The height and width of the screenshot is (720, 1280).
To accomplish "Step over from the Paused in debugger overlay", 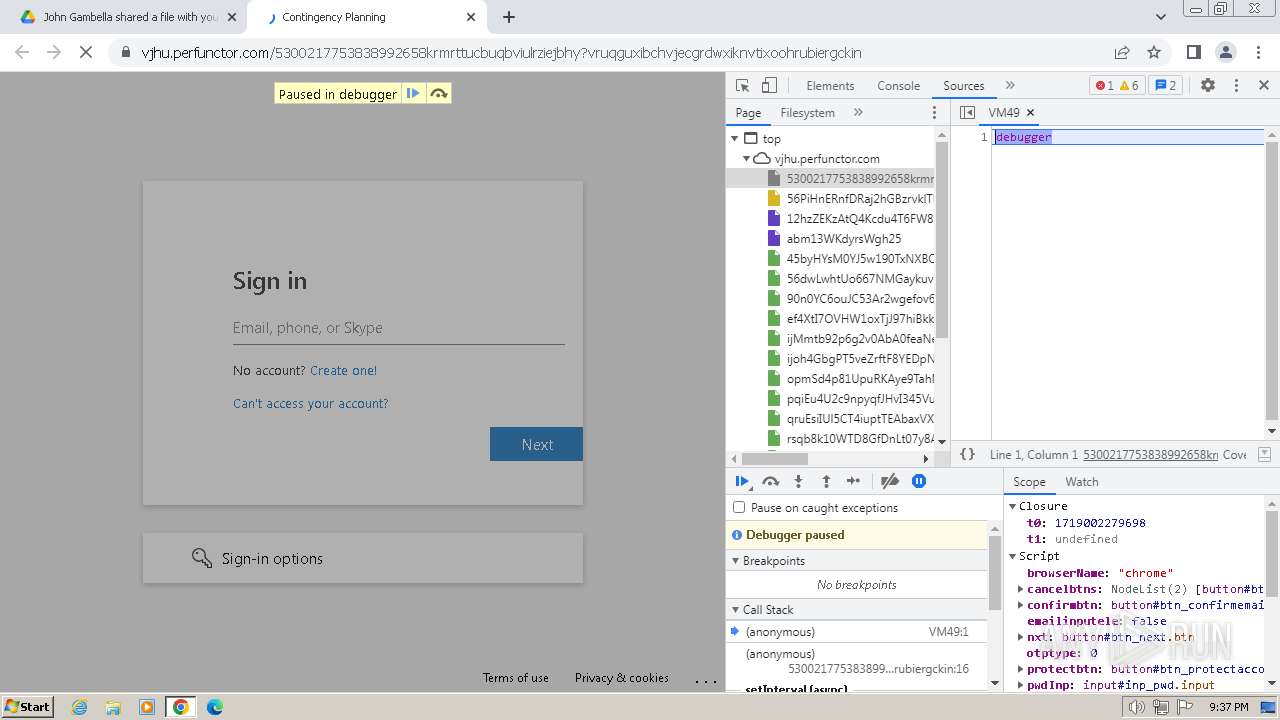I will click(438, 94).
